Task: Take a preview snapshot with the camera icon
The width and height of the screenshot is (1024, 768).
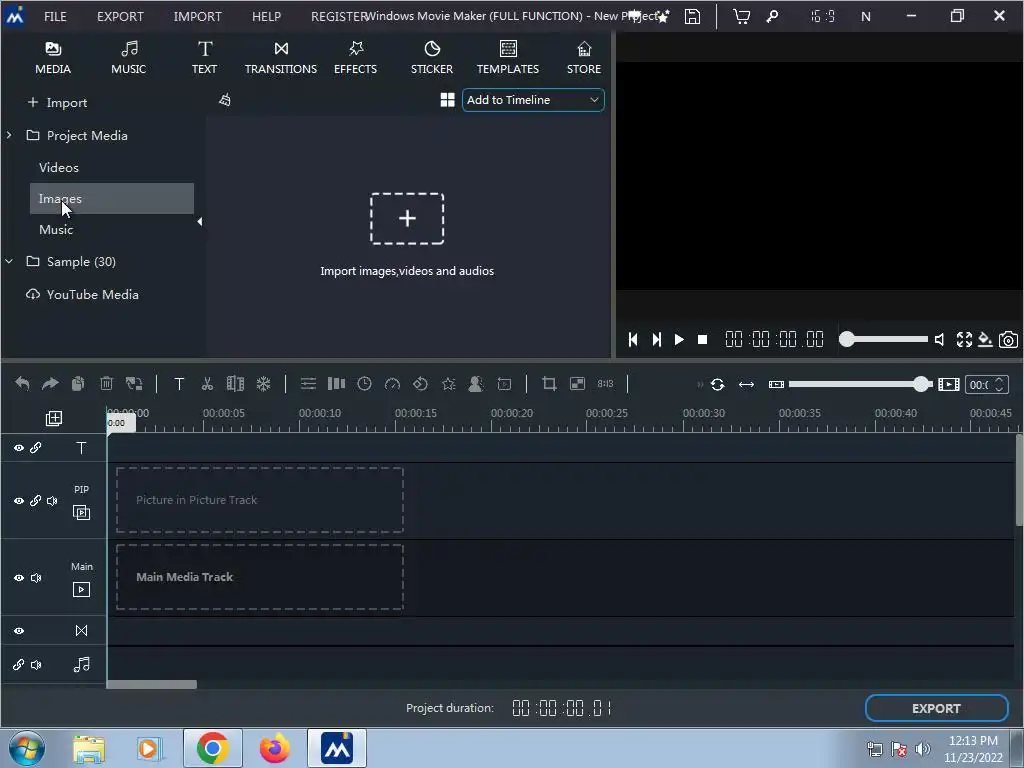Action: (1008, 340)
